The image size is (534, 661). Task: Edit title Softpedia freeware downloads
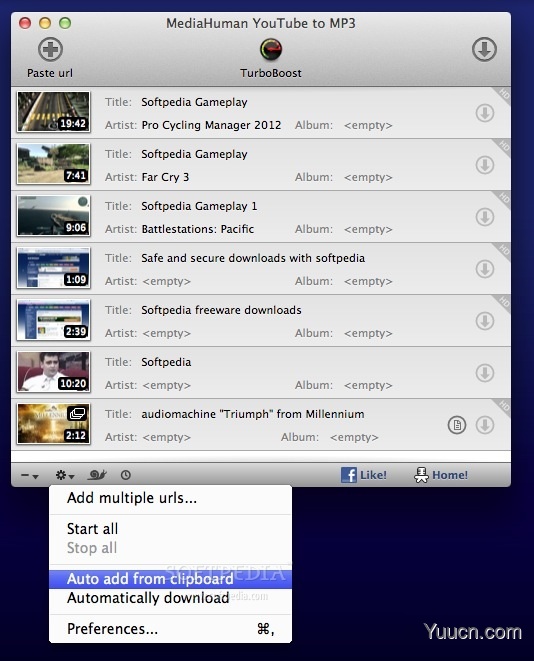pyautogui.click(x=221, y=310)
